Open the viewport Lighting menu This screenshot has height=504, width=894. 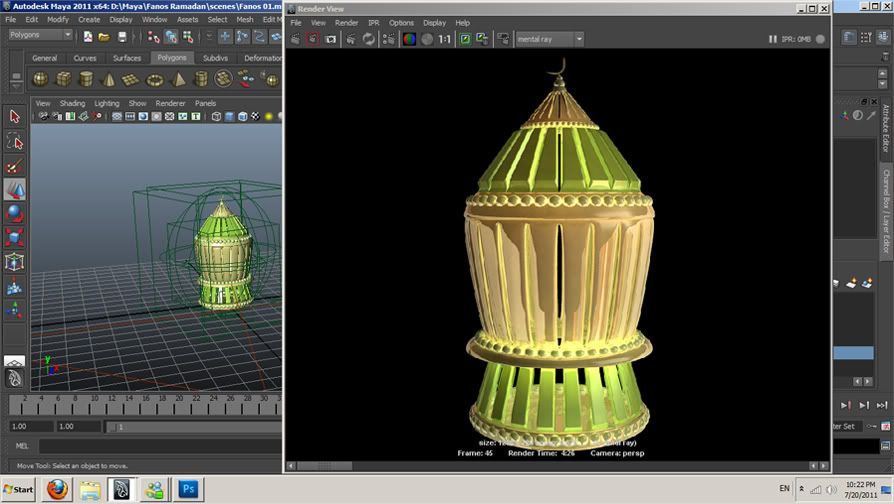(x=107, y=103)
